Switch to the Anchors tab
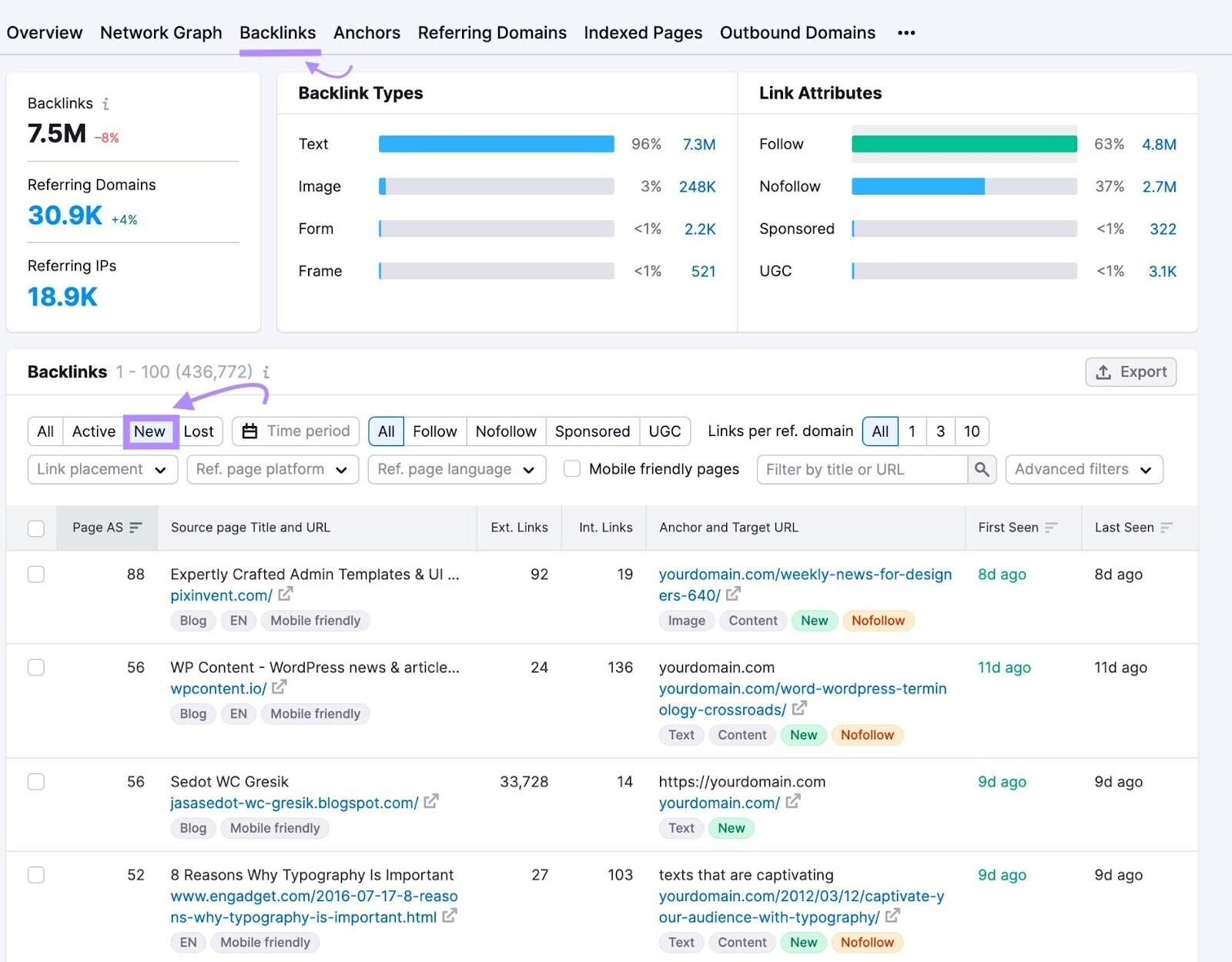 point(367,32)
